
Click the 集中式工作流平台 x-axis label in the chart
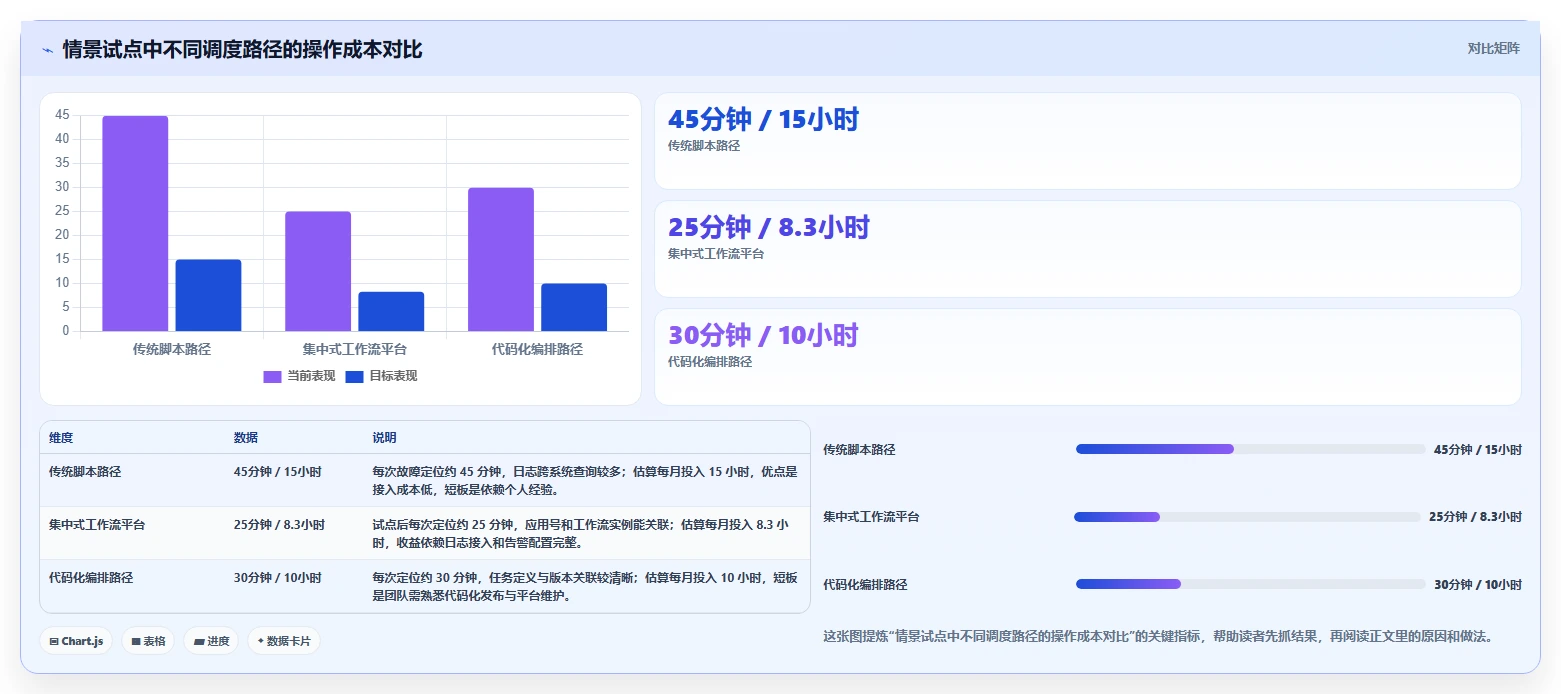pyautogui.click(x=355, y=350)
